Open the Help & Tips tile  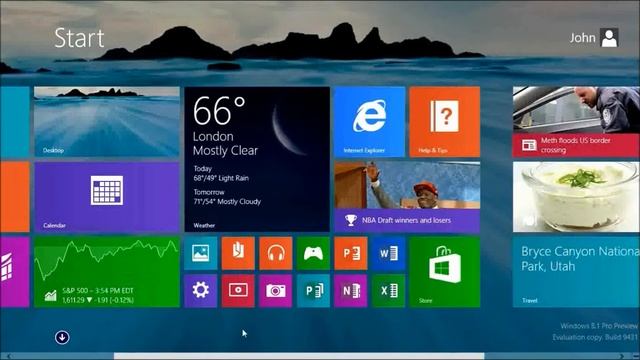(444, 122)
